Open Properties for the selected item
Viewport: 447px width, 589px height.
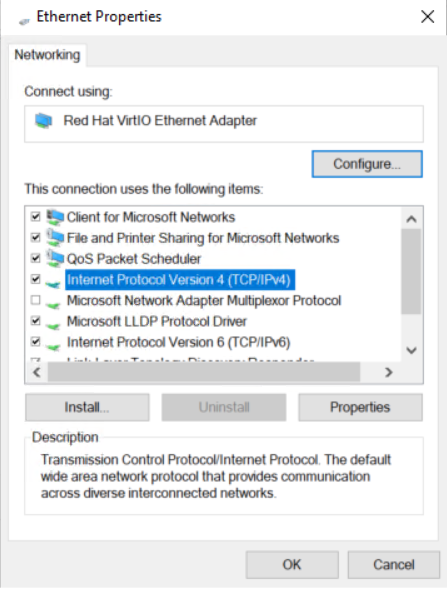pyautogui.click(x=360, y=407)
